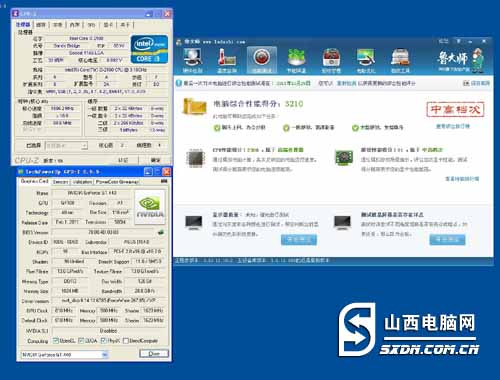Switch to the graphics tab in CPU-Z
Image resolution: width=500 pixels, height=380 pixels.
click(x=108, y=24)
